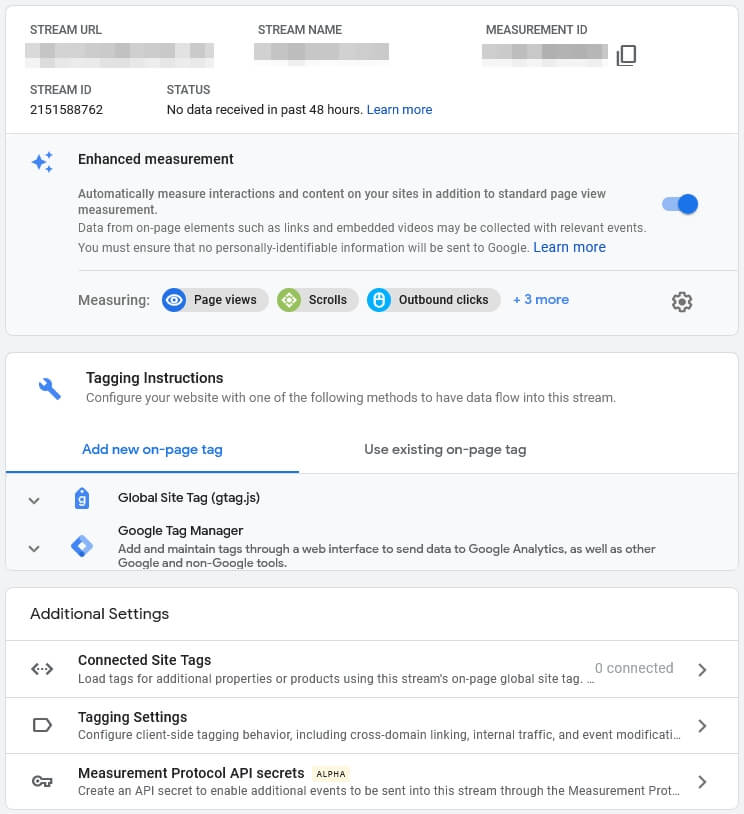Click the stream ID 2151588762

(66, 110)
